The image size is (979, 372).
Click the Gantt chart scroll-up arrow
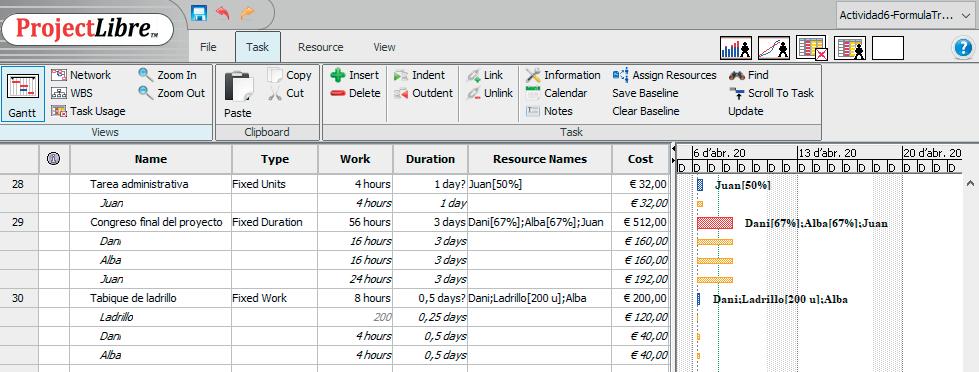[x=970, y=184]
